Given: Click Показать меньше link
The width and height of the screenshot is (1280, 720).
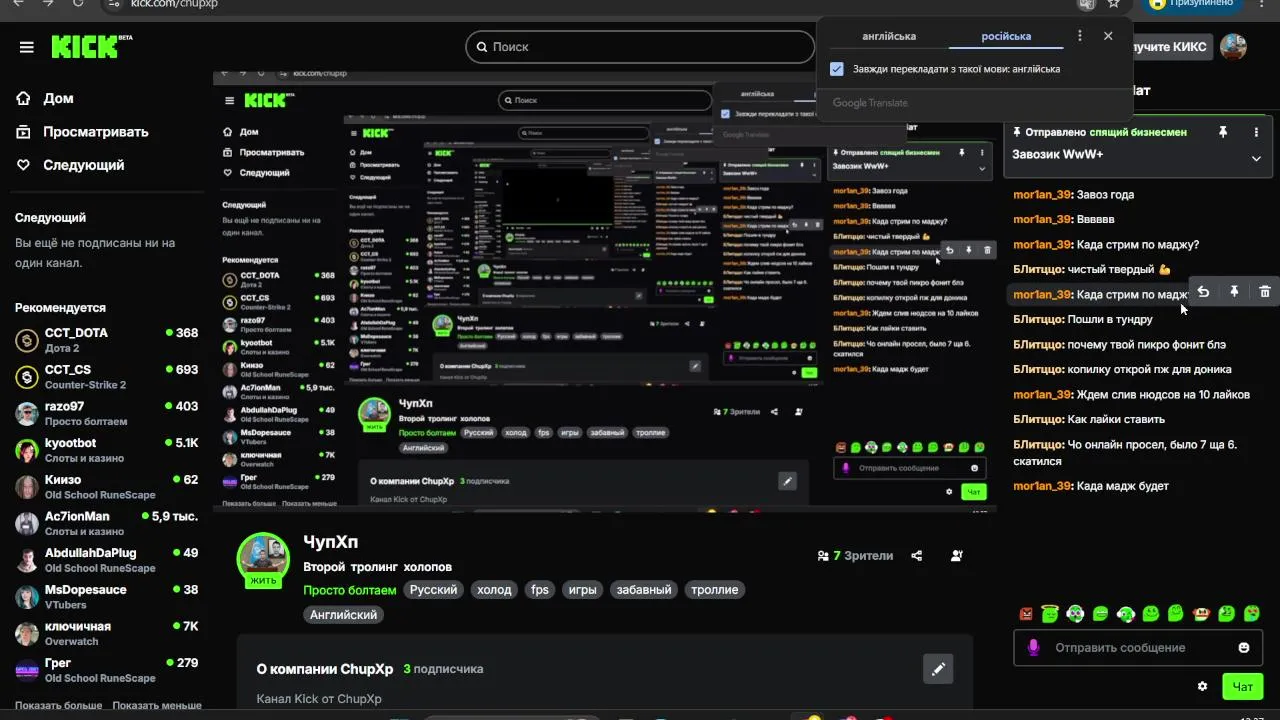Looking at the screenshot, I should tap(157, 706).
